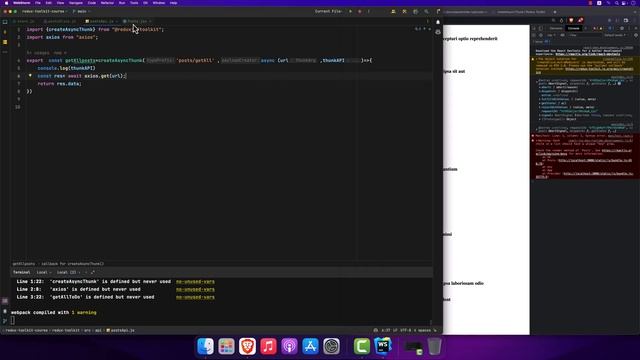Open the Podcasts app in the Dock
This screenshot has height=360, width=640.
pos(289,346)
